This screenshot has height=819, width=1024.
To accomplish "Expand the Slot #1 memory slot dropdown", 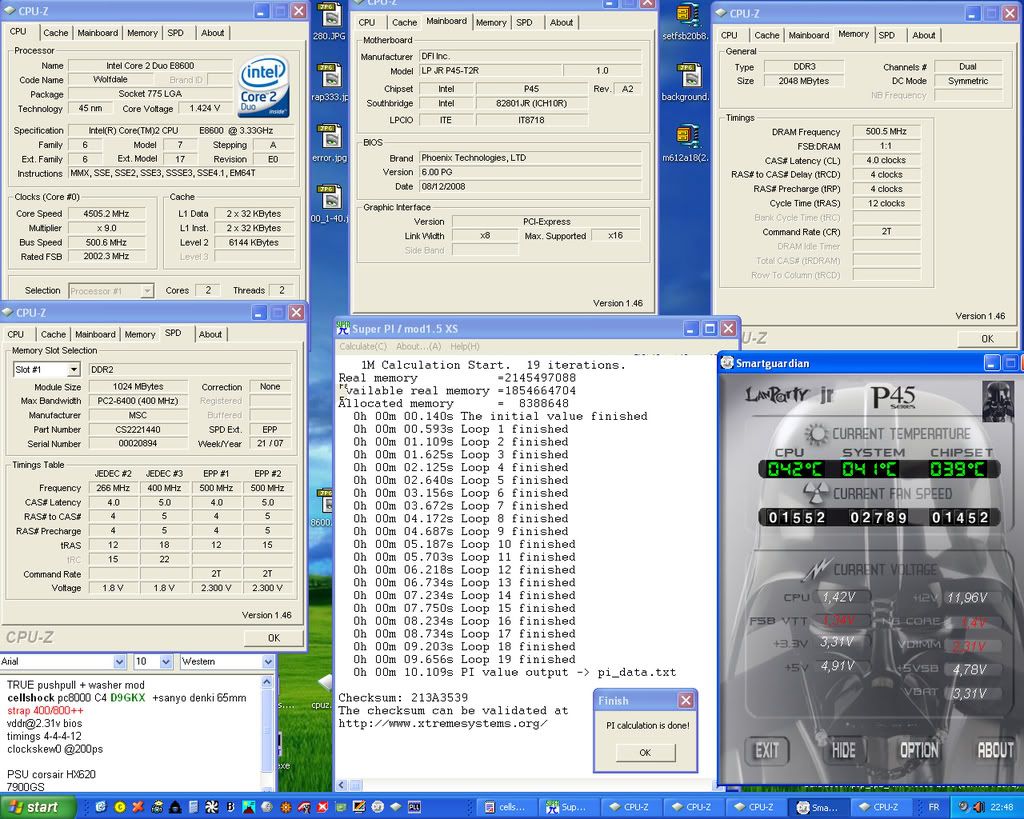I will [x=73, y=370].
